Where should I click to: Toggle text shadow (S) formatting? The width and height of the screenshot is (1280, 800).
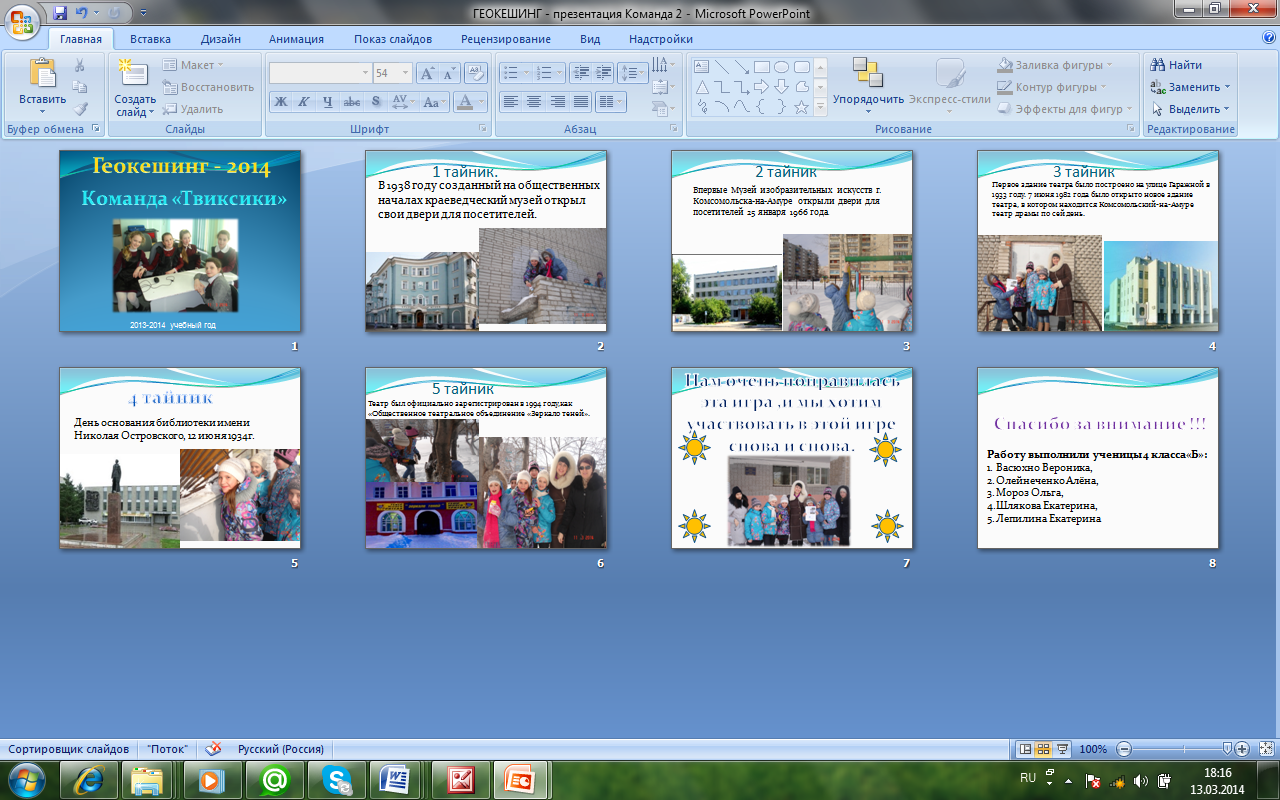pos(375,102)
